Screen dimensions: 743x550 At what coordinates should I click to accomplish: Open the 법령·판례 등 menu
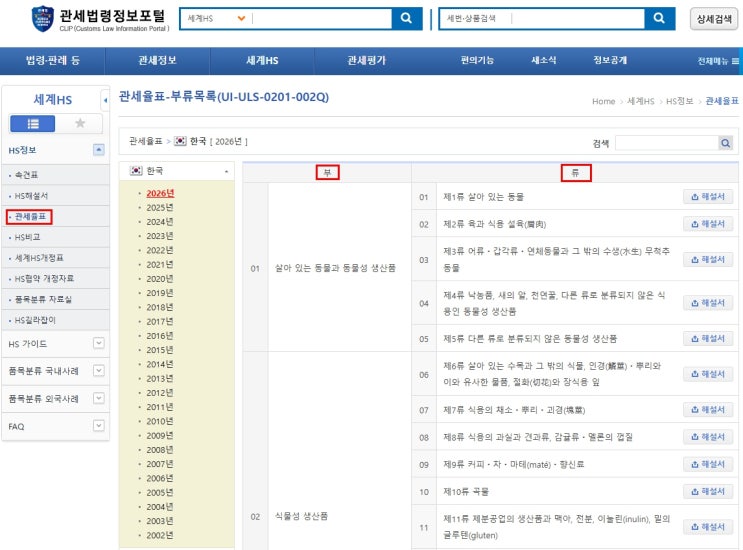tap(53, 61)
